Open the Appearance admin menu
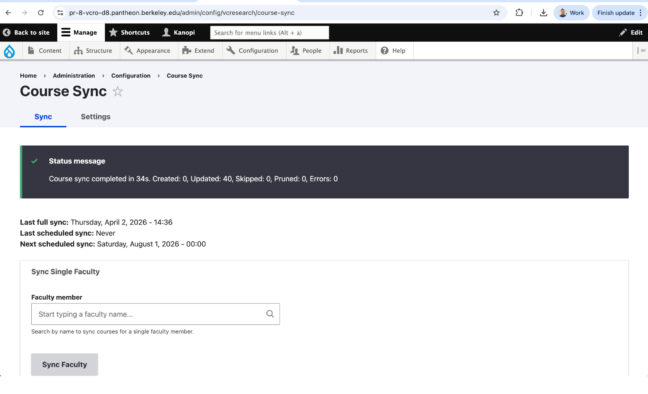 [x=148, y=50]
